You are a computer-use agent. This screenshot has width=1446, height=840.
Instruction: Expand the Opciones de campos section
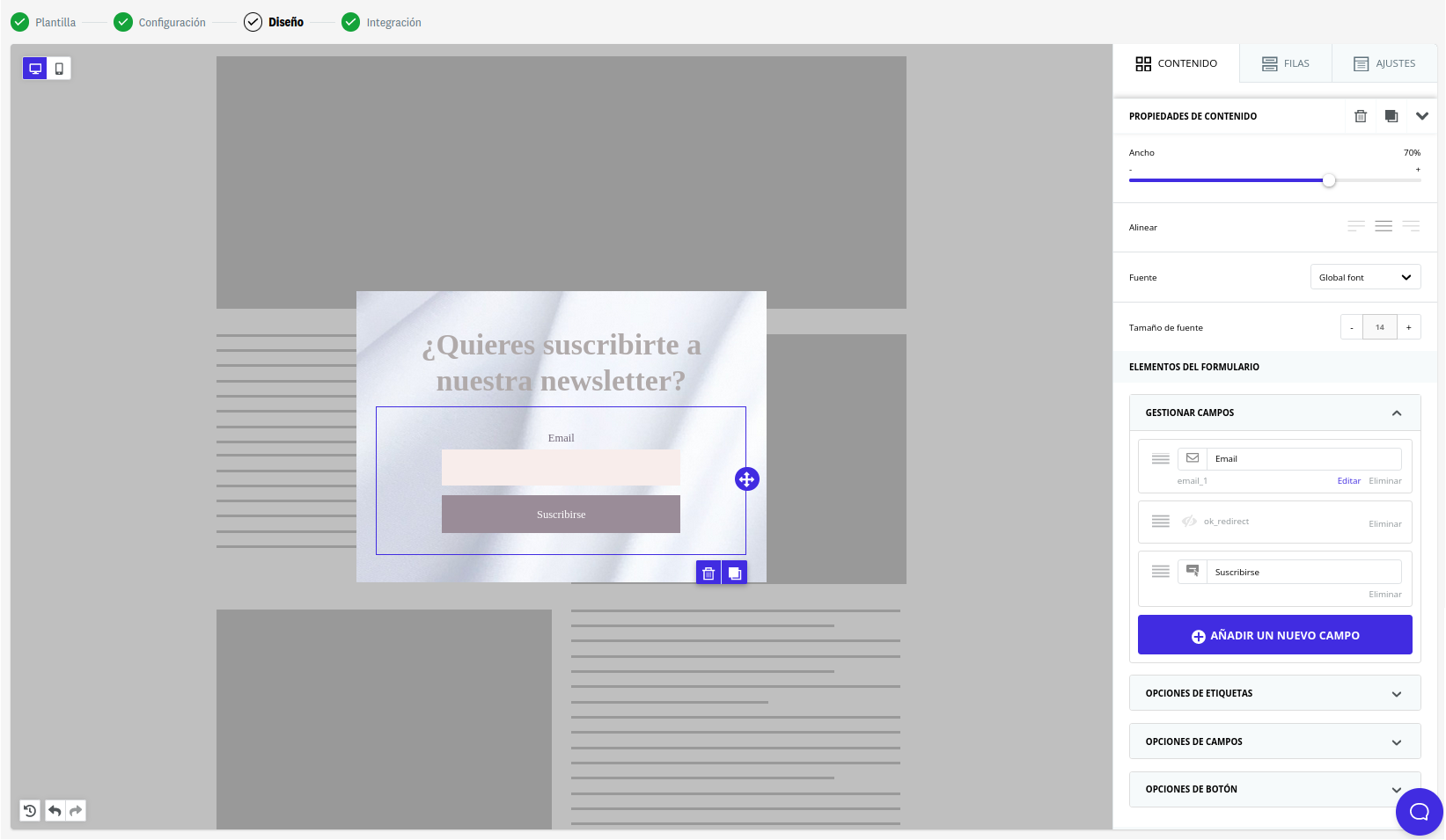[1274, 741]
